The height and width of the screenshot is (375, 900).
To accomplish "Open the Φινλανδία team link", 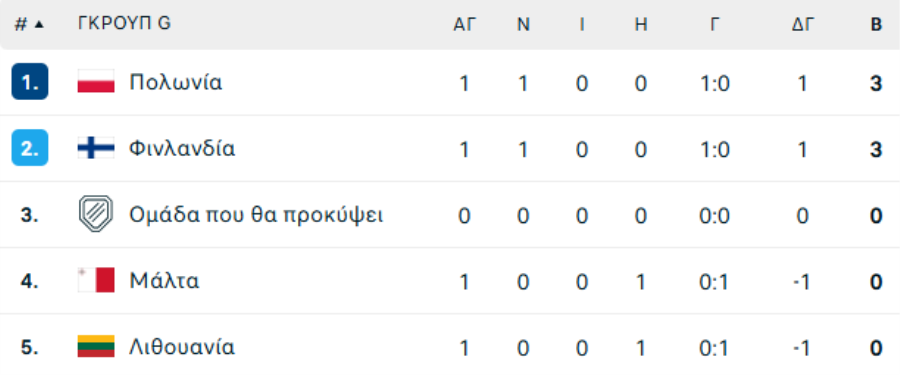I will pyautogui.click(x=182, y=149).
